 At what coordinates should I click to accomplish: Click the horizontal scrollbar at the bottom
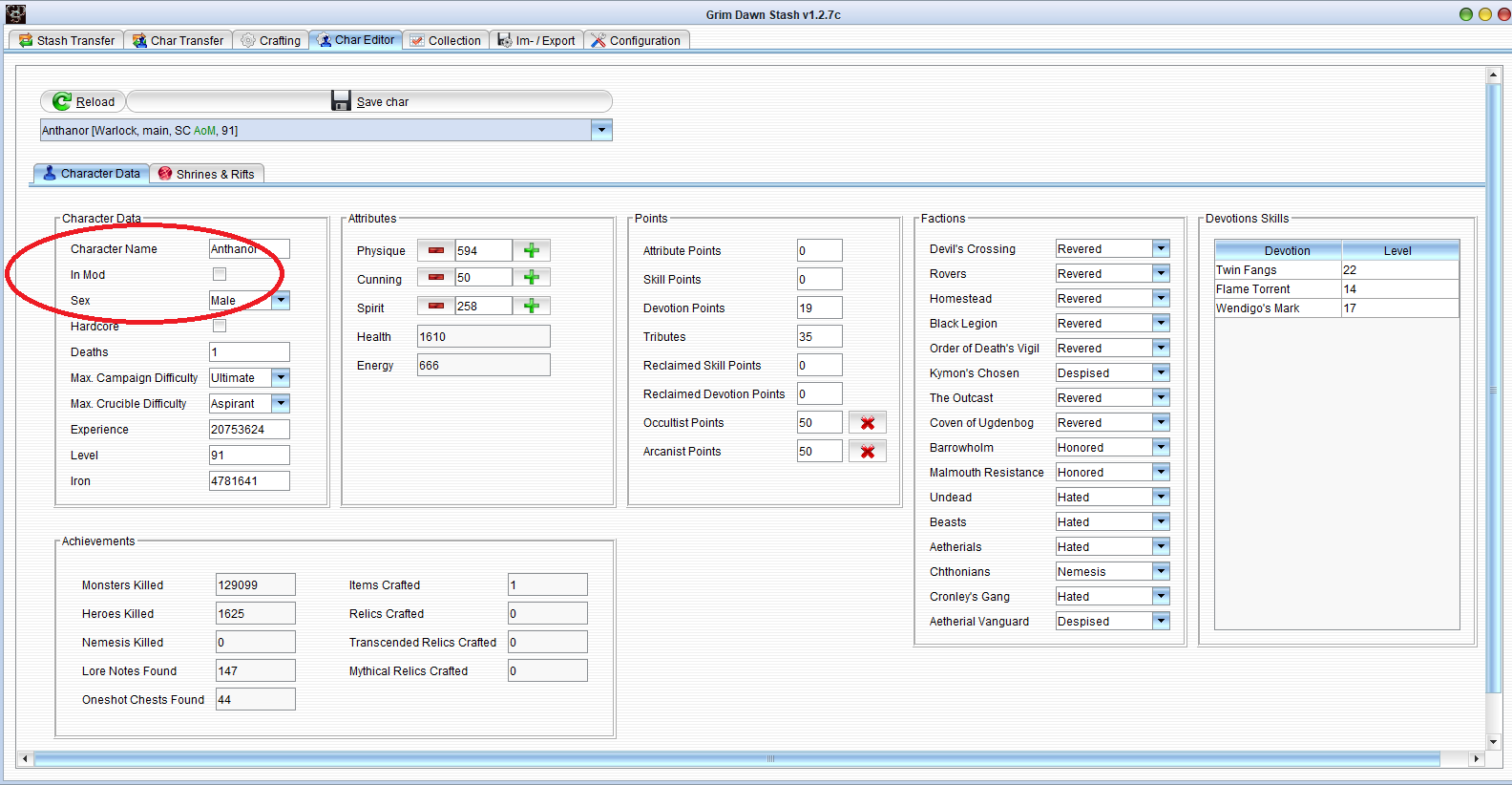(x=735, y=759)
